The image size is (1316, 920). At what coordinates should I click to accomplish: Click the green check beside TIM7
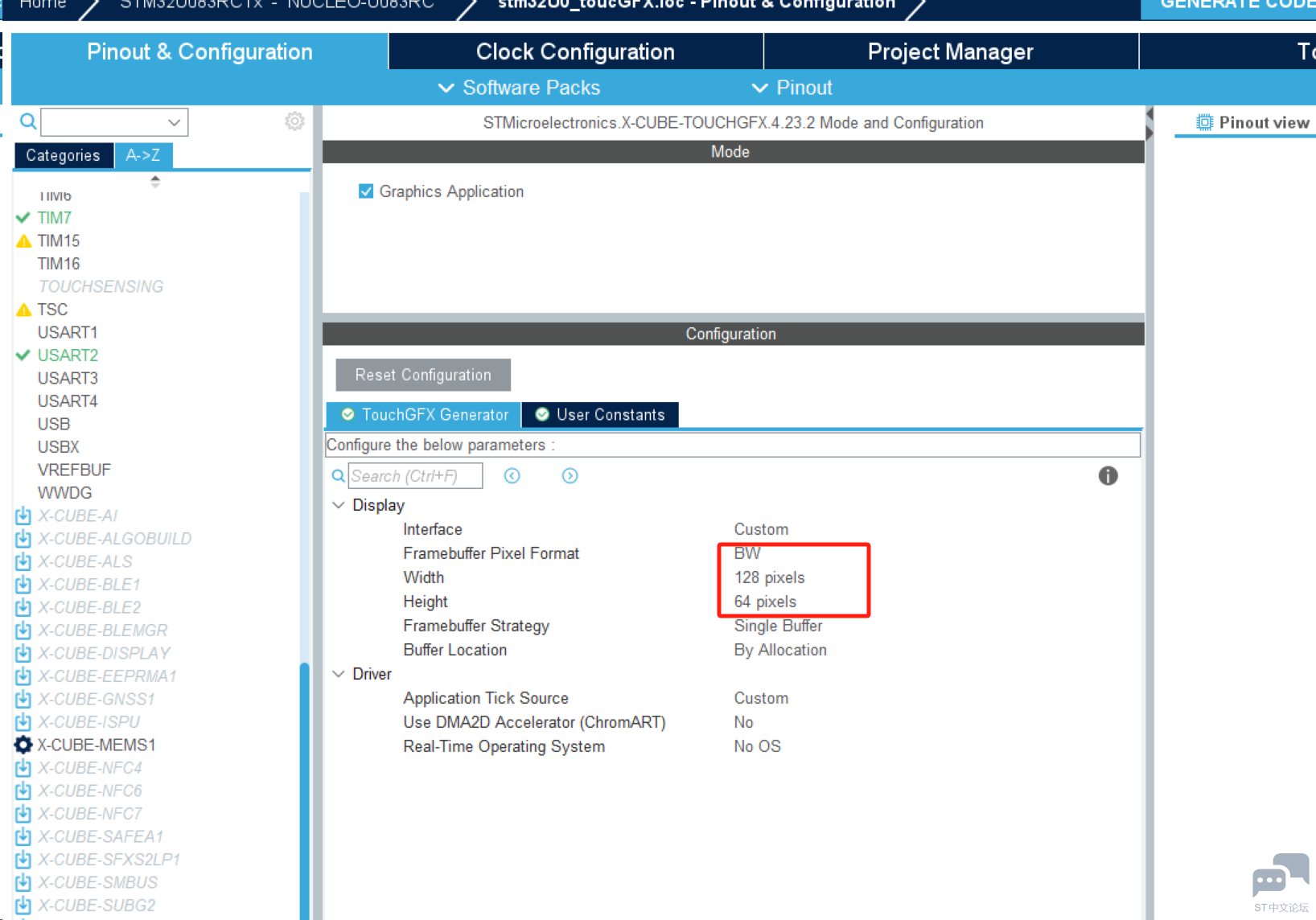[23, 218]
